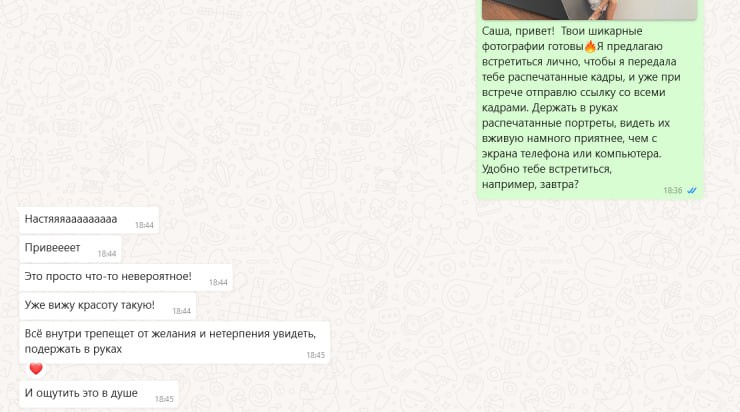
Task: Click the 'Это просто что-то невероятное!' message
Action: click(126, 277)
